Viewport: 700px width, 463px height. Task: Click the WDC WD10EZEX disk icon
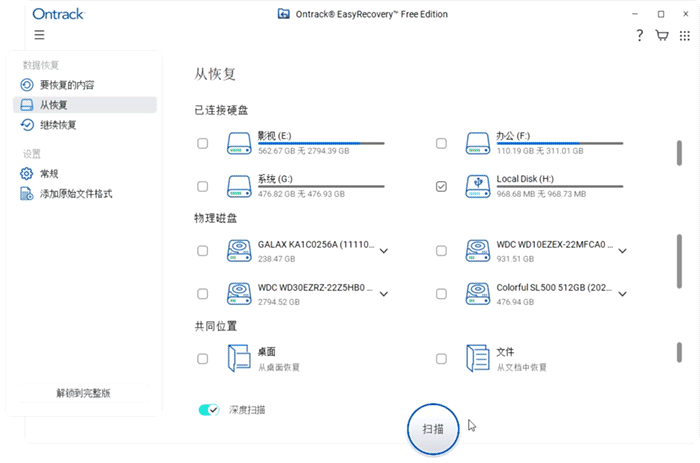(478, 250)
